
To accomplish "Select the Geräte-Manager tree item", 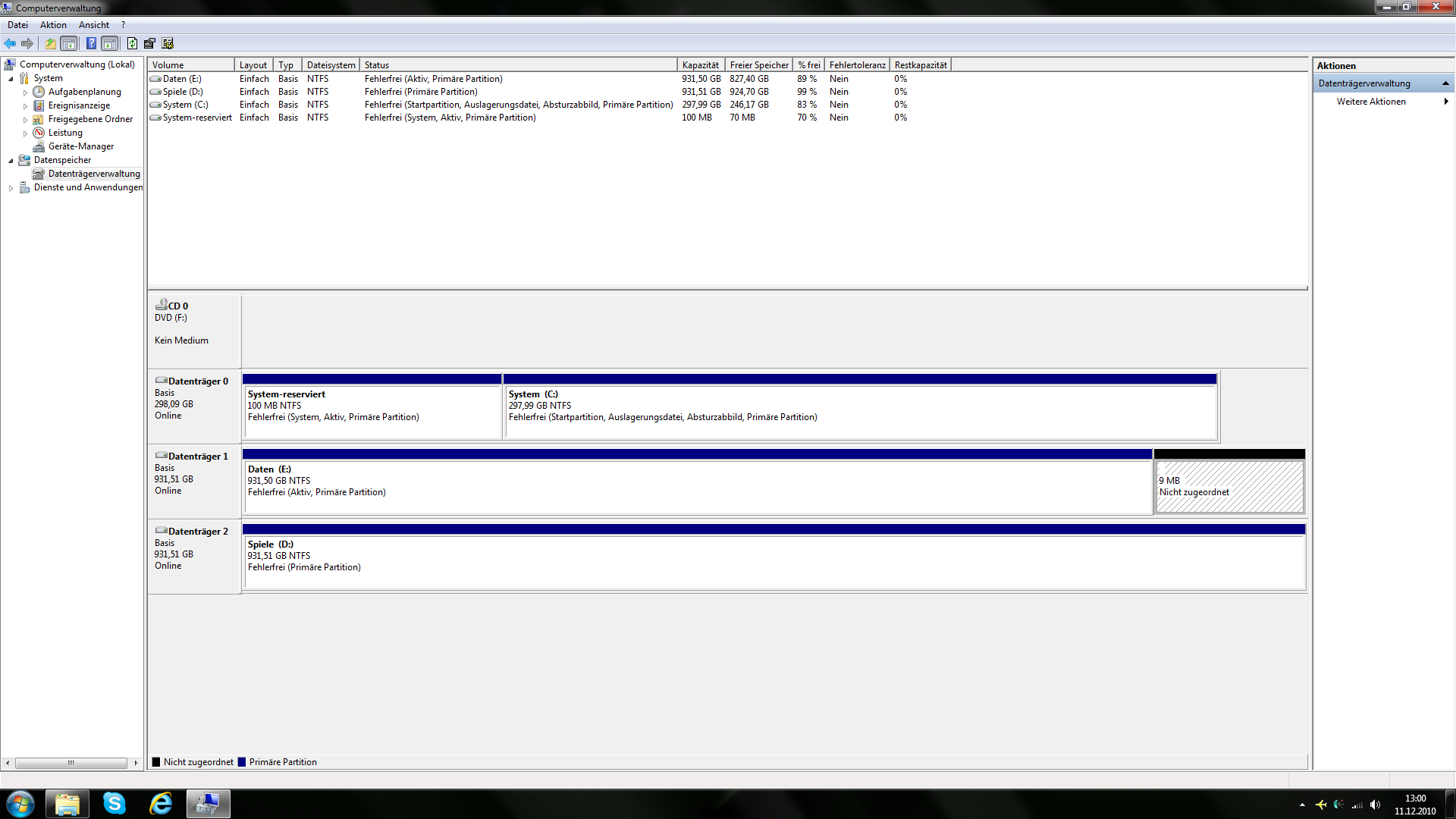I will (x=80, y=146).
